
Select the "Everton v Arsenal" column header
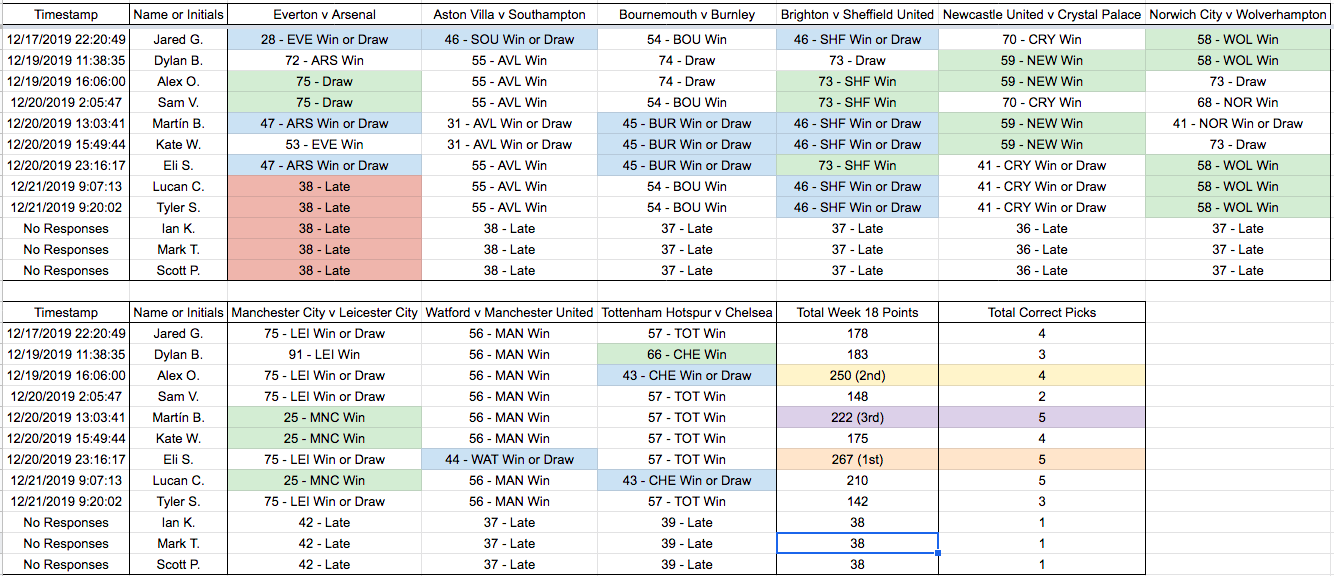pyautogui.click(x=324, y=15)
